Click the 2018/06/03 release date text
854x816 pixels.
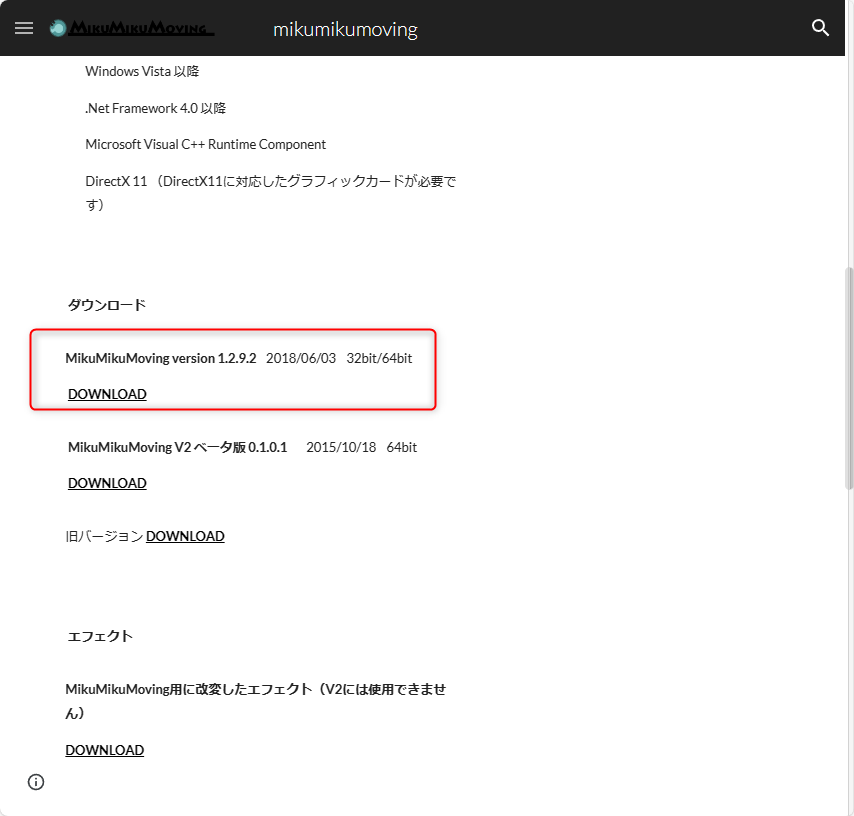click(x=301, y=358)
